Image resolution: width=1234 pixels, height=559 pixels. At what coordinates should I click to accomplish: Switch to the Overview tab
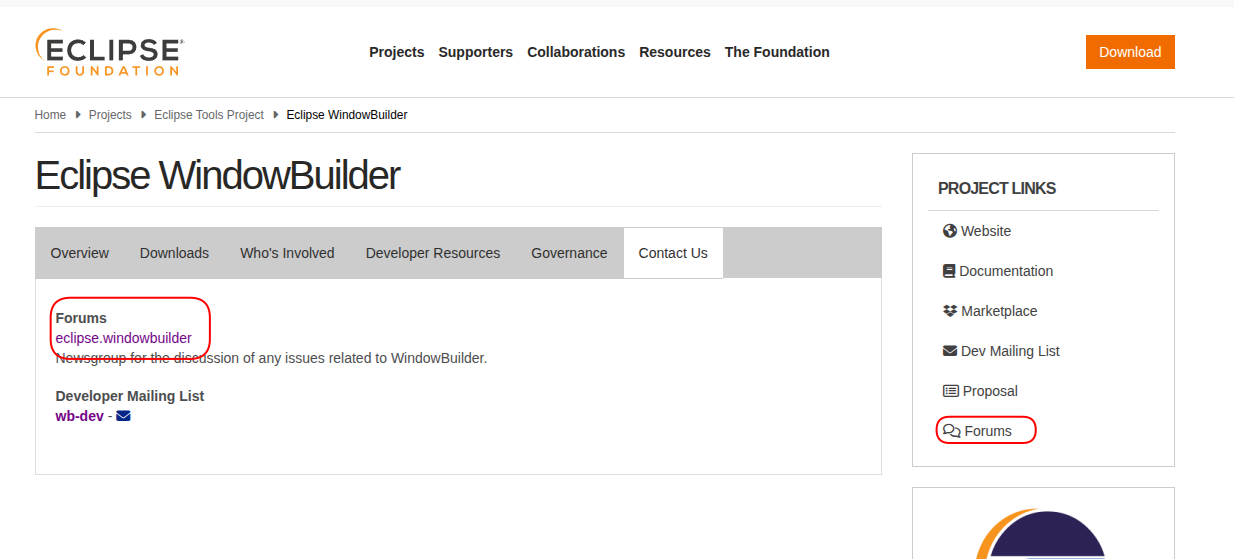pos(80,253)
